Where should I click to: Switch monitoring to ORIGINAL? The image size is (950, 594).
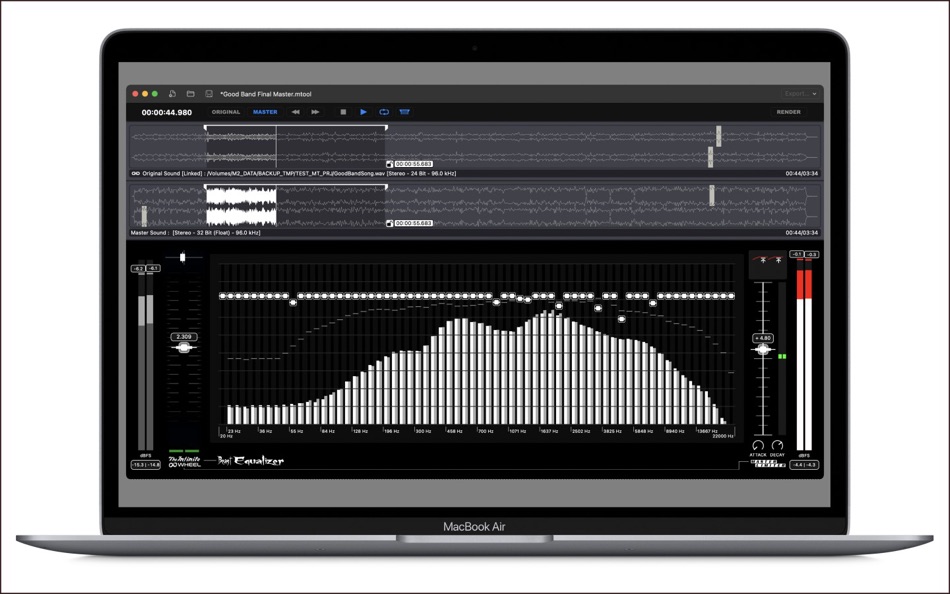(x=226, y=112)
